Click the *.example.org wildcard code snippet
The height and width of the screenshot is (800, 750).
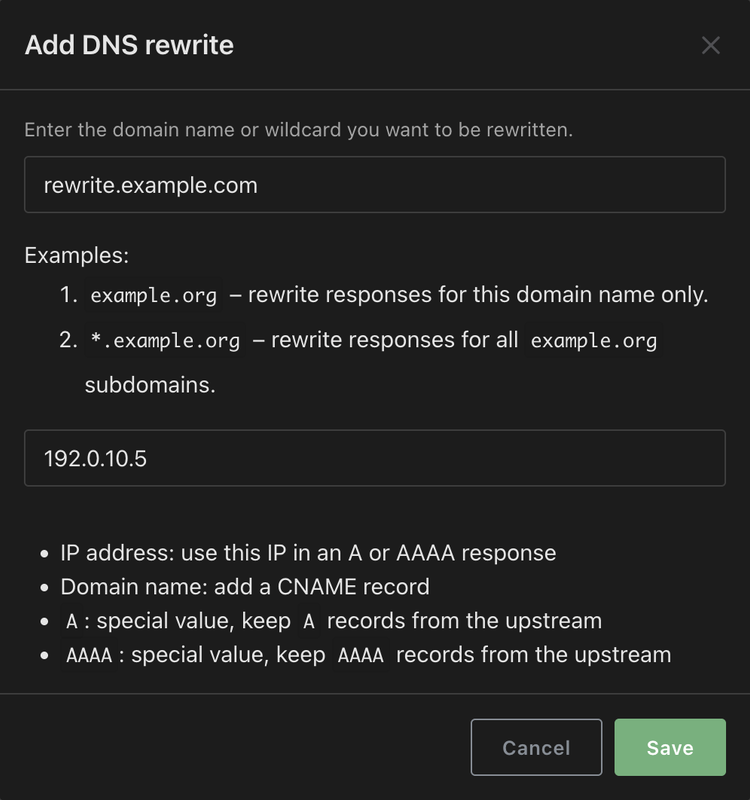tap(165, 341)
